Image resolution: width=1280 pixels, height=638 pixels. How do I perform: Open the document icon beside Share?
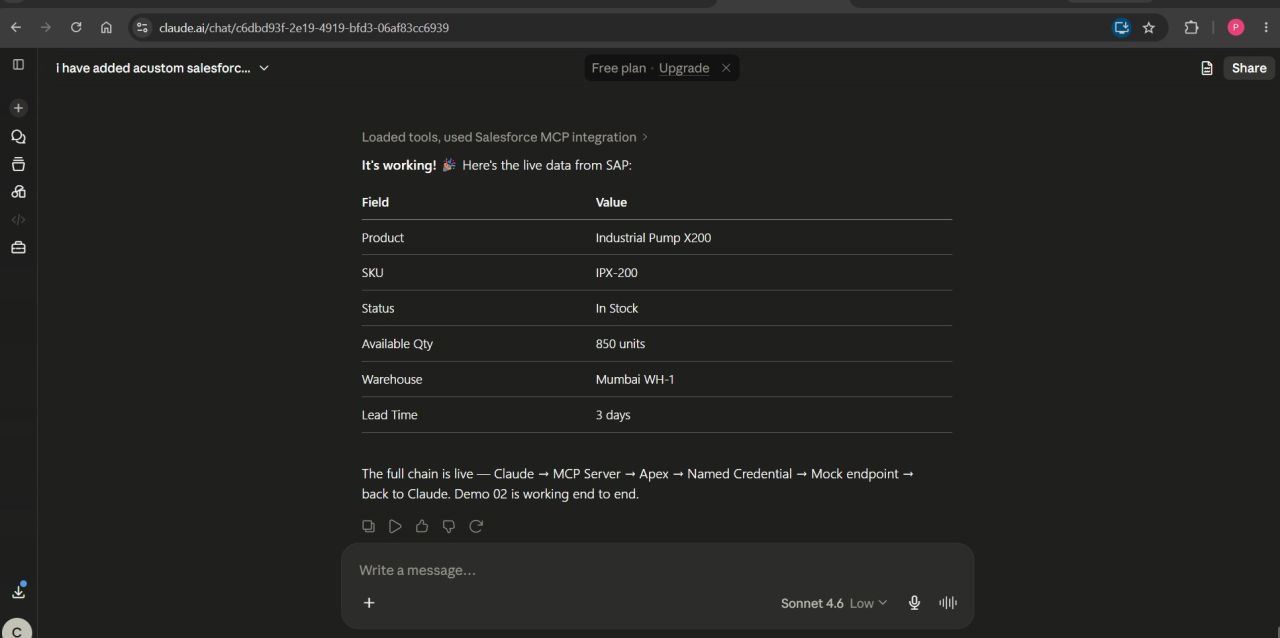(x=1207, y=68)
